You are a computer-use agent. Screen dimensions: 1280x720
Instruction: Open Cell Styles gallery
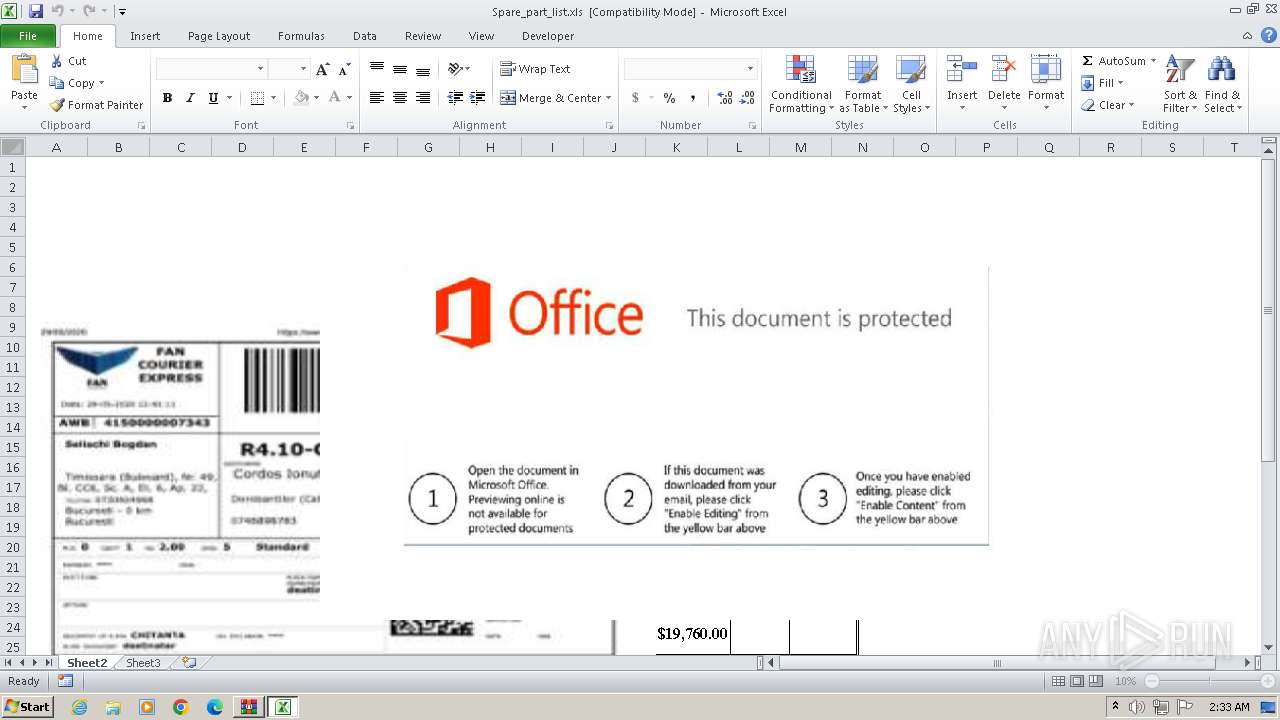911,85
